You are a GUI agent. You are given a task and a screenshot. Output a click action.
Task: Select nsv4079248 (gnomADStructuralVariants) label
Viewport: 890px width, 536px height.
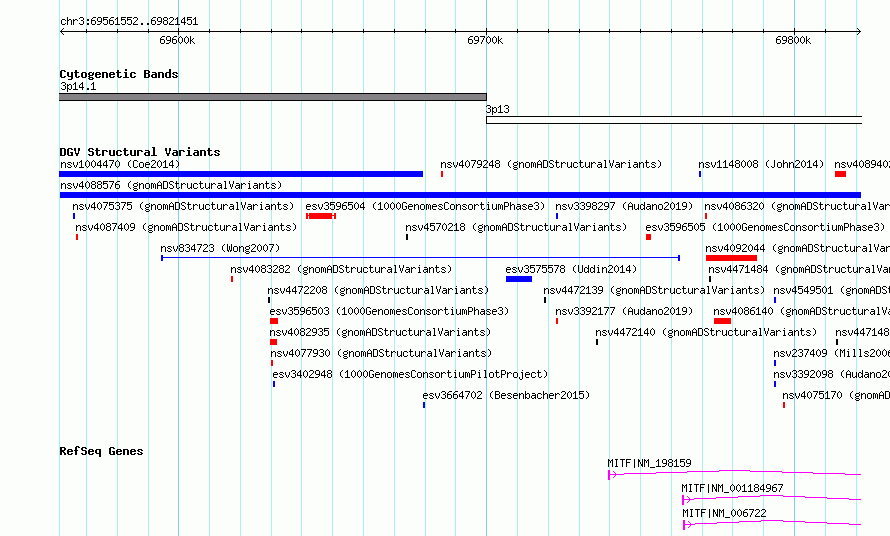pyautogui.click(x=551, y=164)
